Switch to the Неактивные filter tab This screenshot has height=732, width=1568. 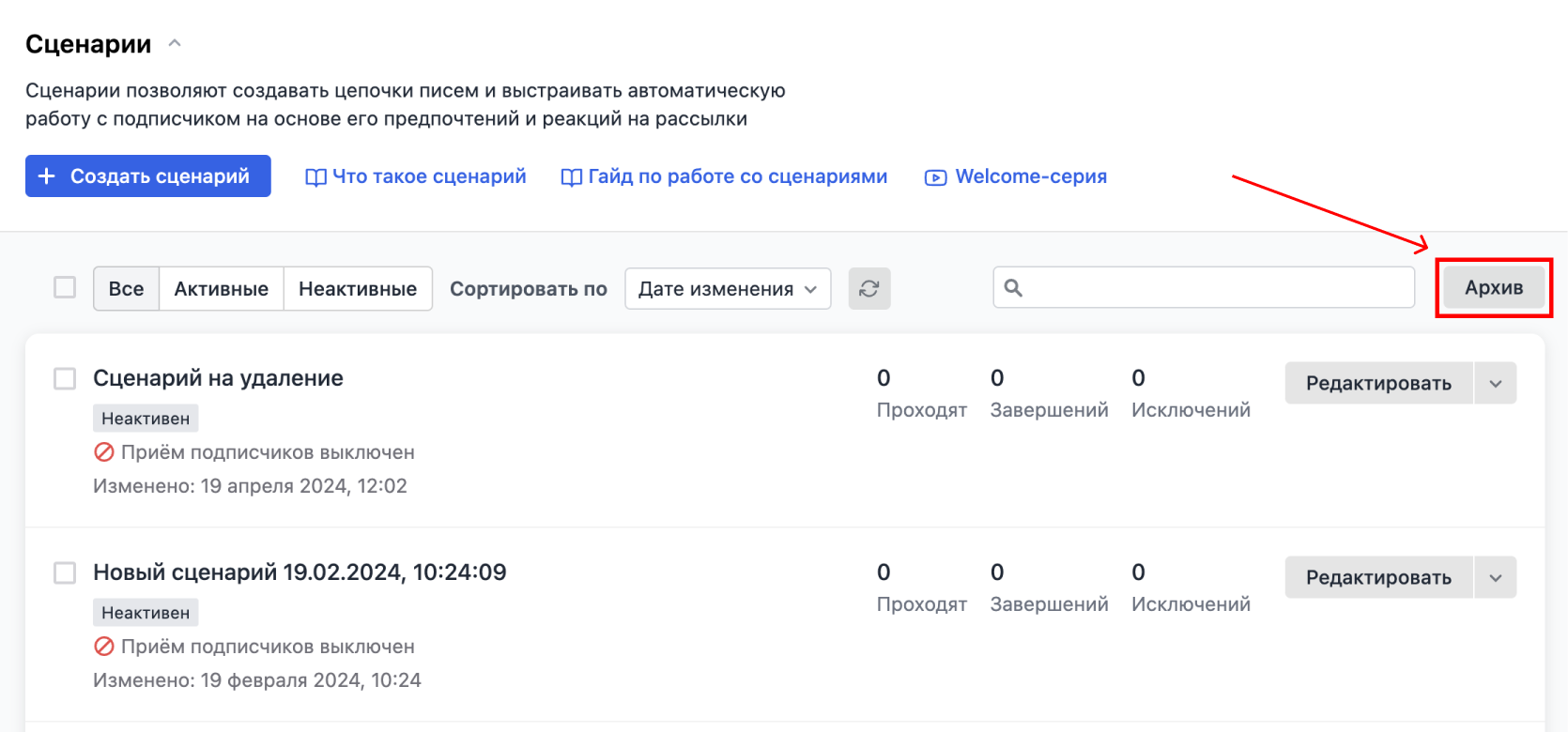pyautogui.click(x=357, y=289)
